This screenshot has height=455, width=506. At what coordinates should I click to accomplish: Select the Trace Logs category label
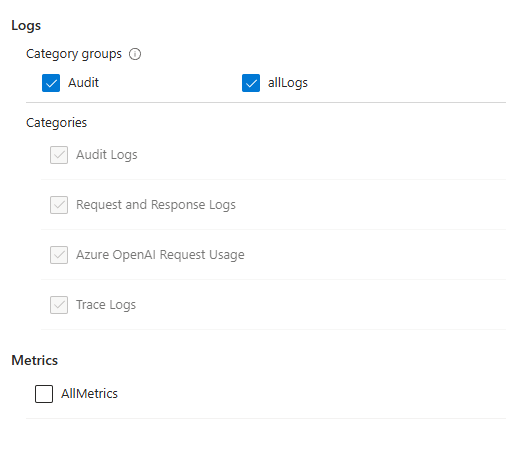tap(106, 305)
